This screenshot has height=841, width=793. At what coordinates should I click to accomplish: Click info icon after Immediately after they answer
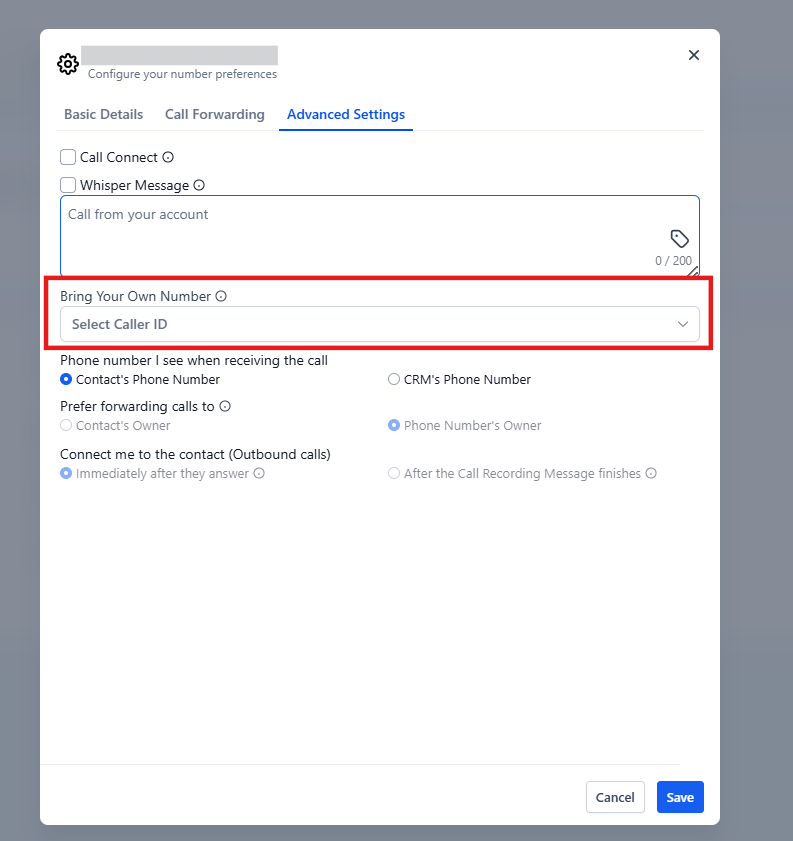click(x=259, y=473)
